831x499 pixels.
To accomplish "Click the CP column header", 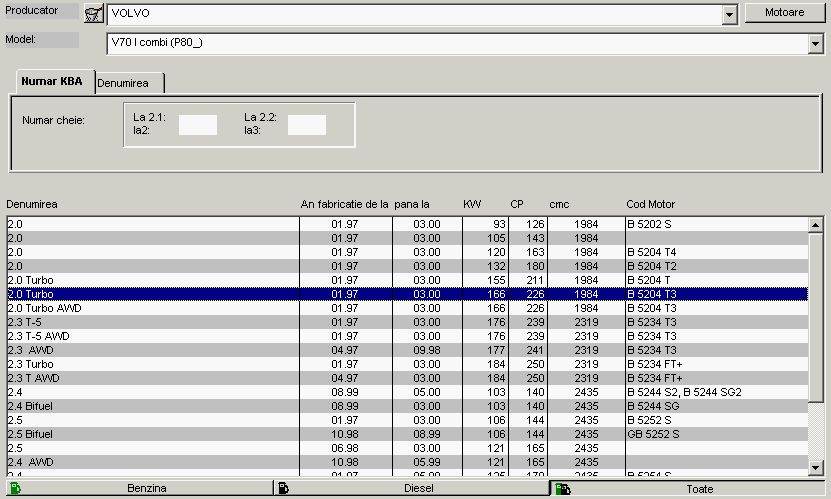I will click(517, 204).
